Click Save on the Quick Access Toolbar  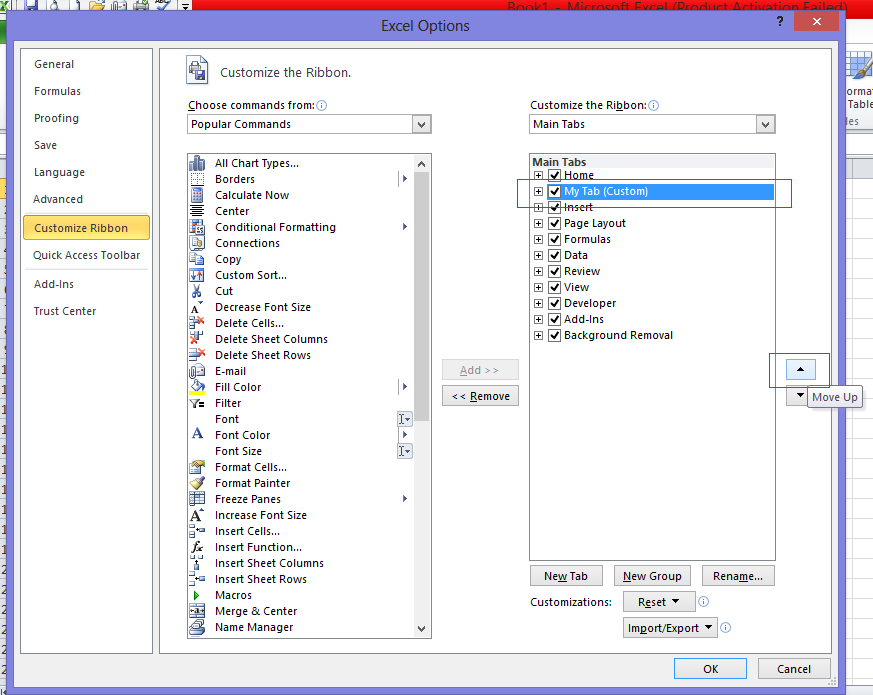[30, 7]
